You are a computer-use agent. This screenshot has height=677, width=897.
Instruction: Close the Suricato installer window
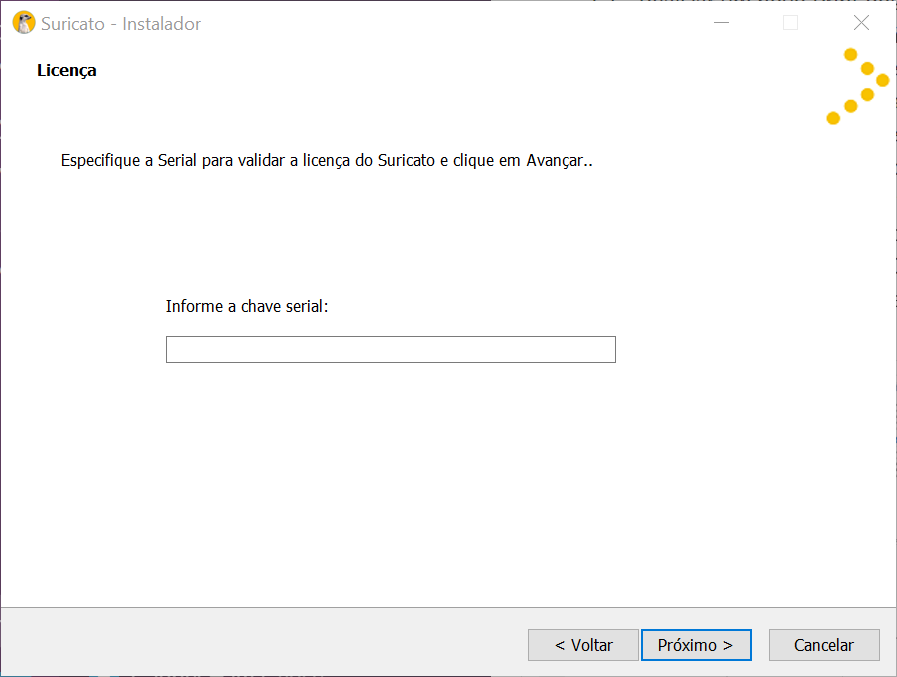[x=861, y=23]
